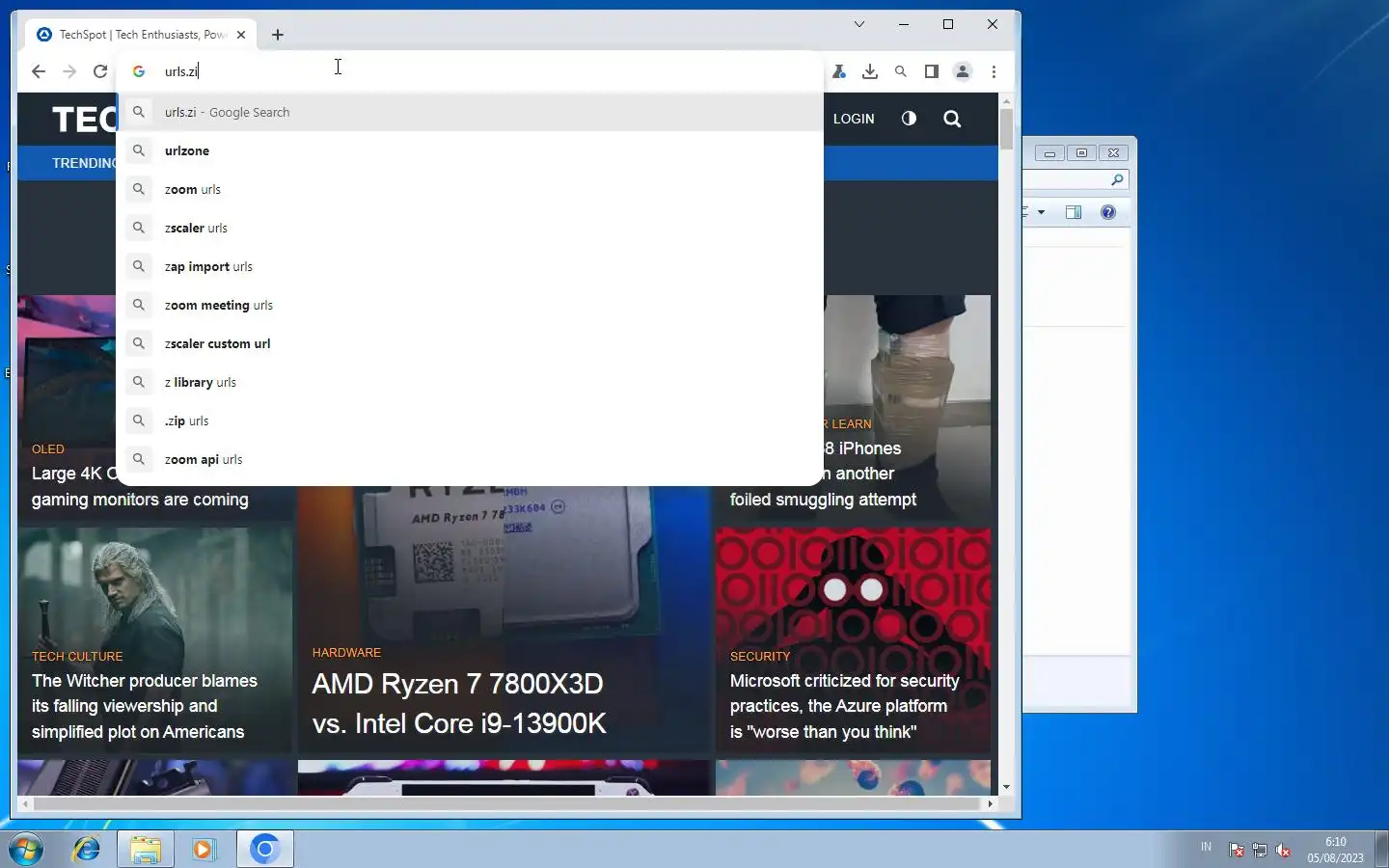Screen dimensions: 1389x868
Task: Click the muted volume tray icon
Action: coord(1283,850)
